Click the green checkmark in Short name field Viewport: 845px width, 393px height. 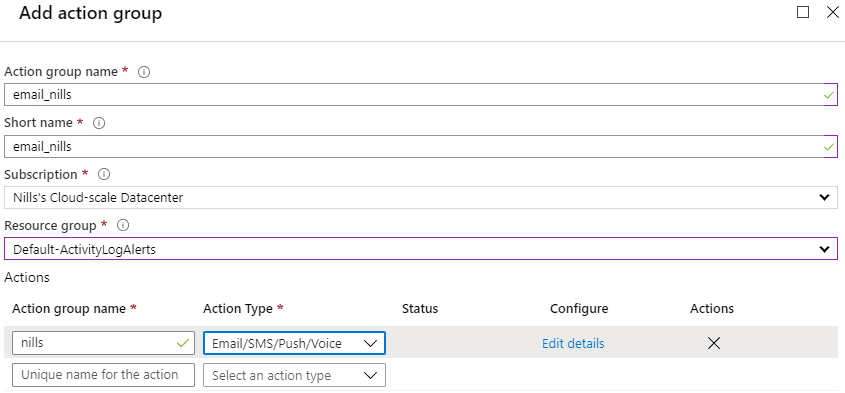829,147
